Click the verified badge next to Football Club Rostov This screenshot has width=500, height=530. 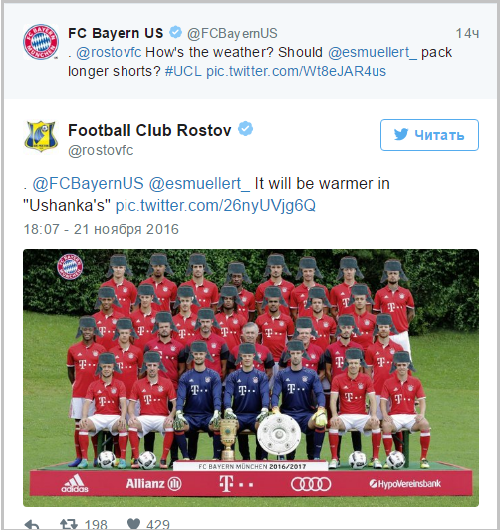(245, 129)
